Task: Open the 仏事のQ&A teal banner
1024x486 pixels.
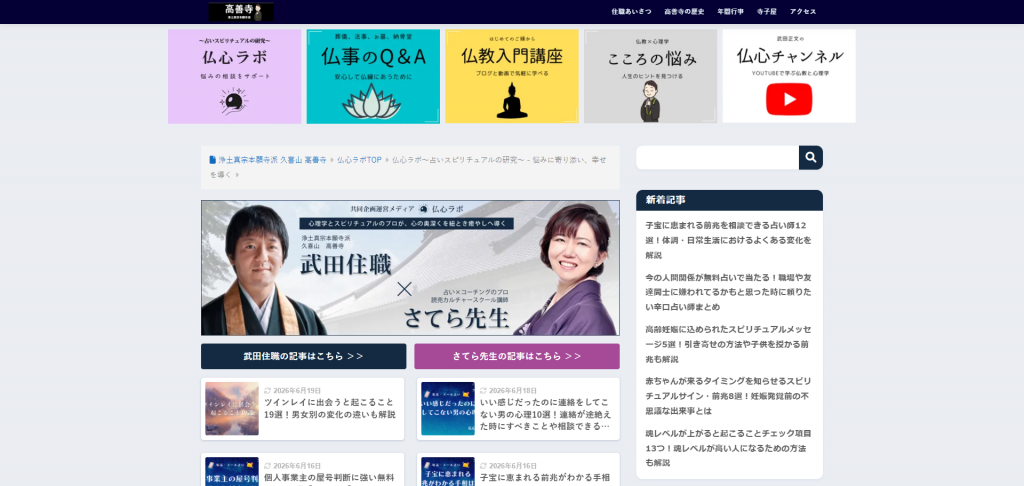Action: pyautogui.click(x=373, y=76)
